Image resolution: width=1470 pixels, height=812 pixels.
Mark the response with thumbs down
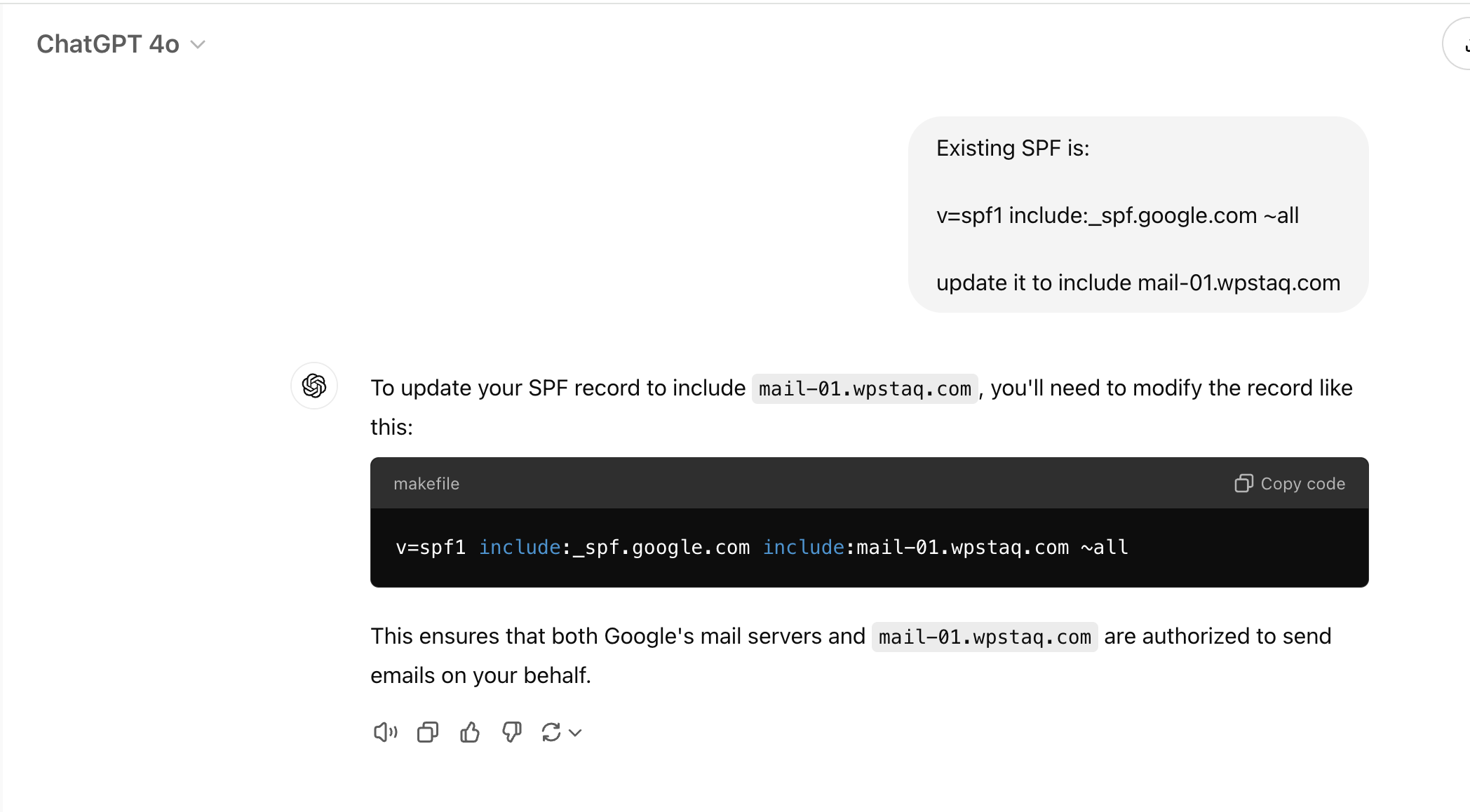(x=511, y=733)
